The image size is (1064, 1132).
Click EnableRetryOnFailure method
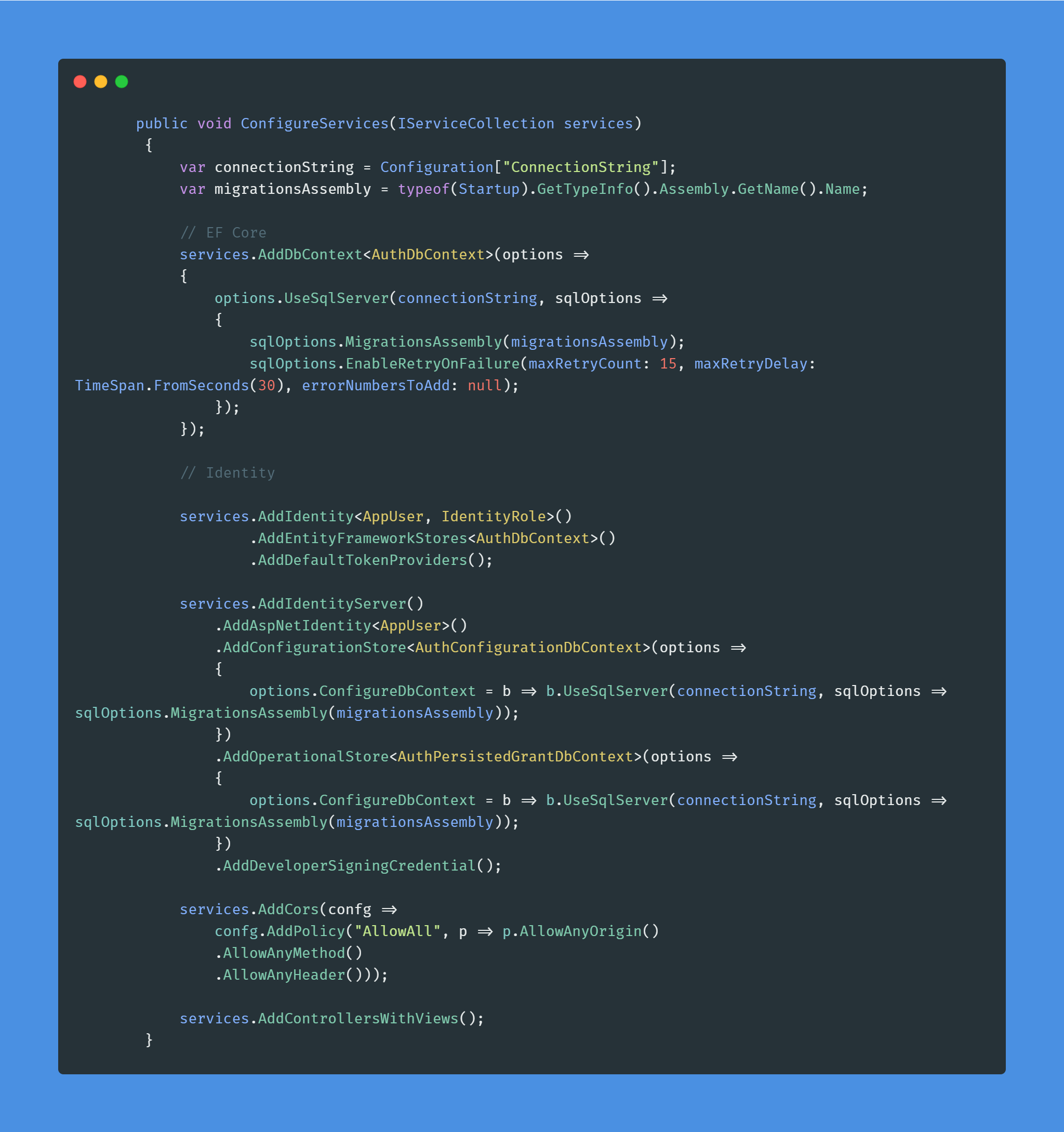tap(432, 364)
